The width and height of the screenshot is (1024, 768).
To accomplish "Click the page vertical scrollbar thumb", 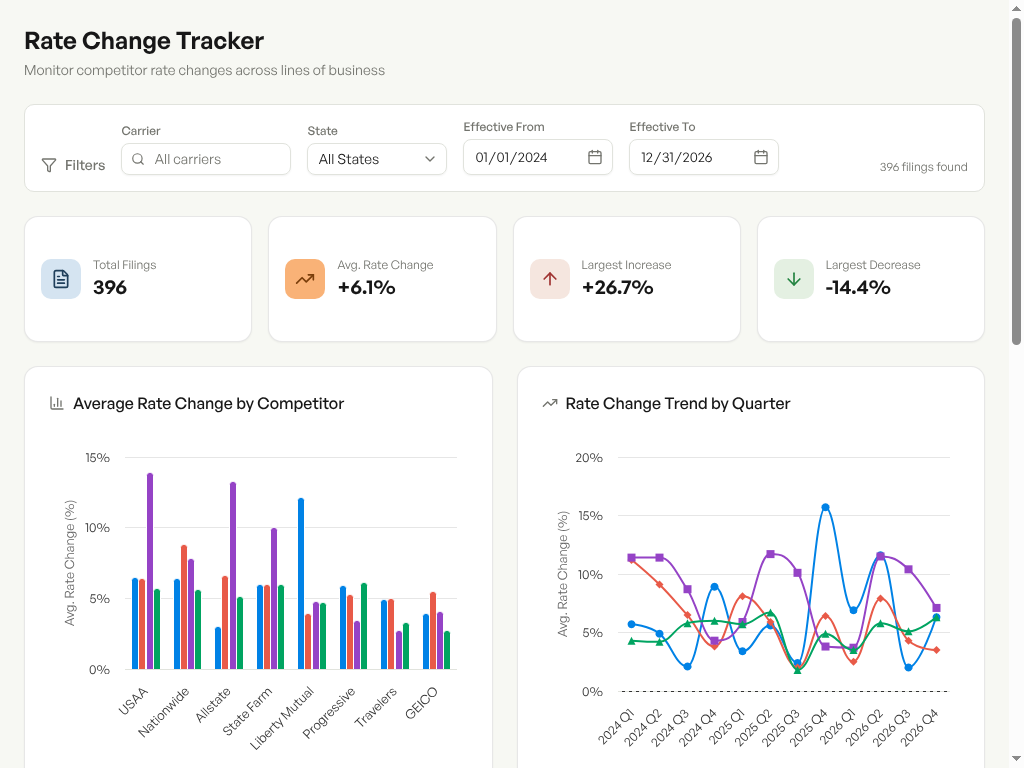I will click(x=1016, y=182).
